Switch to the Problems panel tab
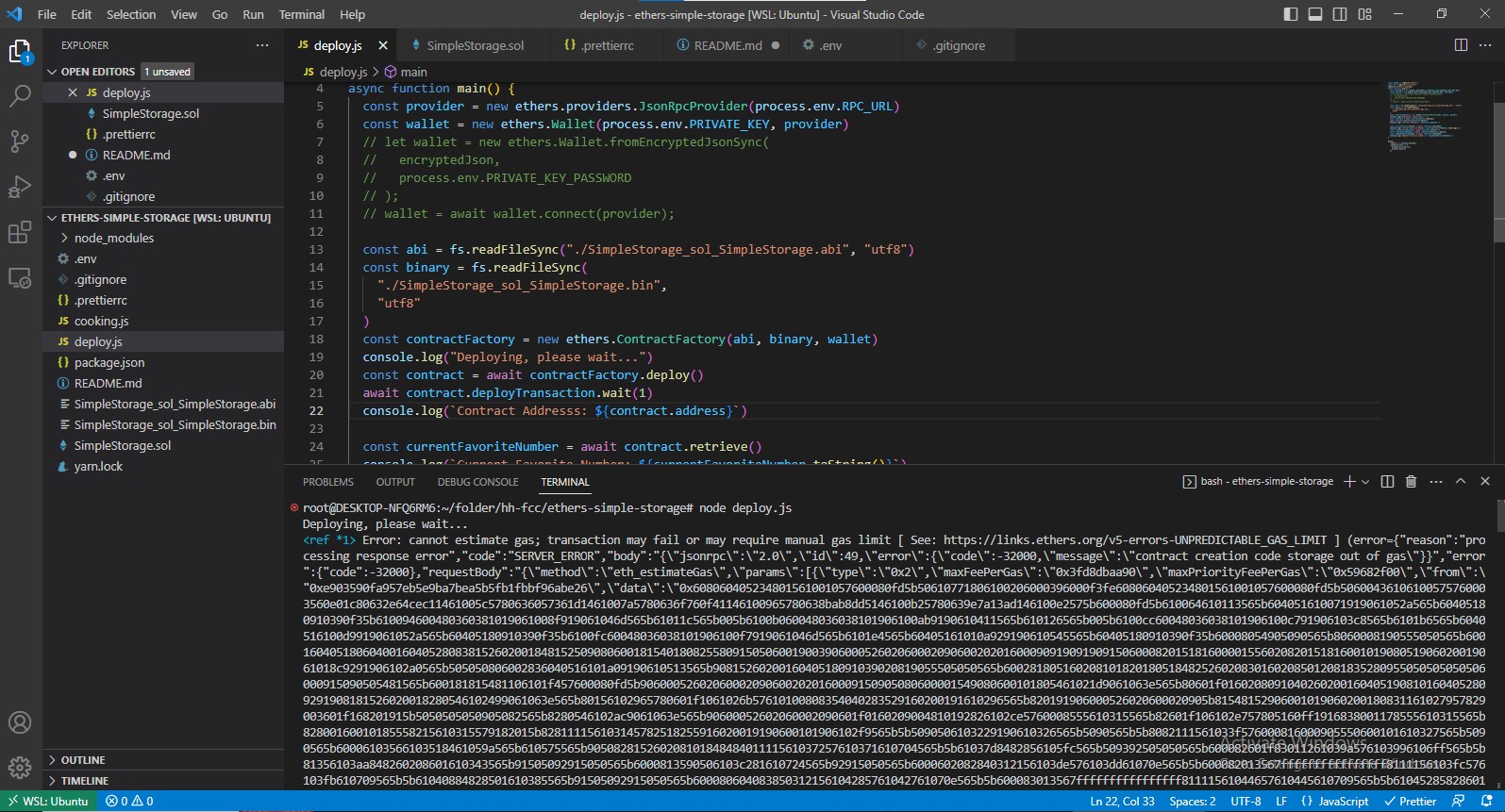1505x812 pixels. [x=328, y=482]
